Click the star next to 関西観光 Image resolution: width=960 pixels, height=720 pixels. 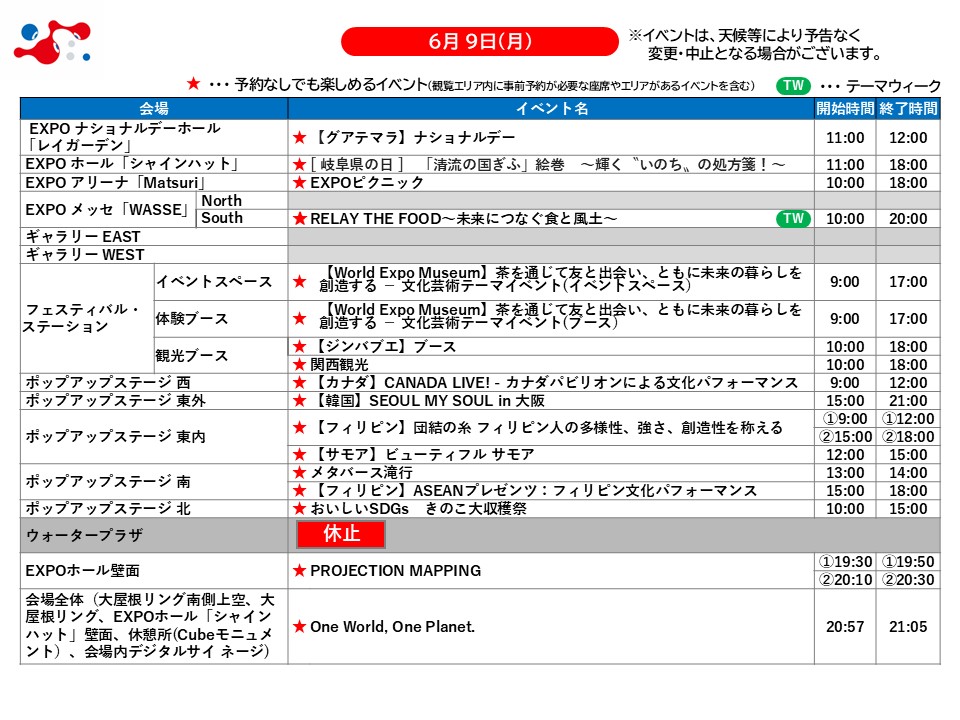coord(299,365)
